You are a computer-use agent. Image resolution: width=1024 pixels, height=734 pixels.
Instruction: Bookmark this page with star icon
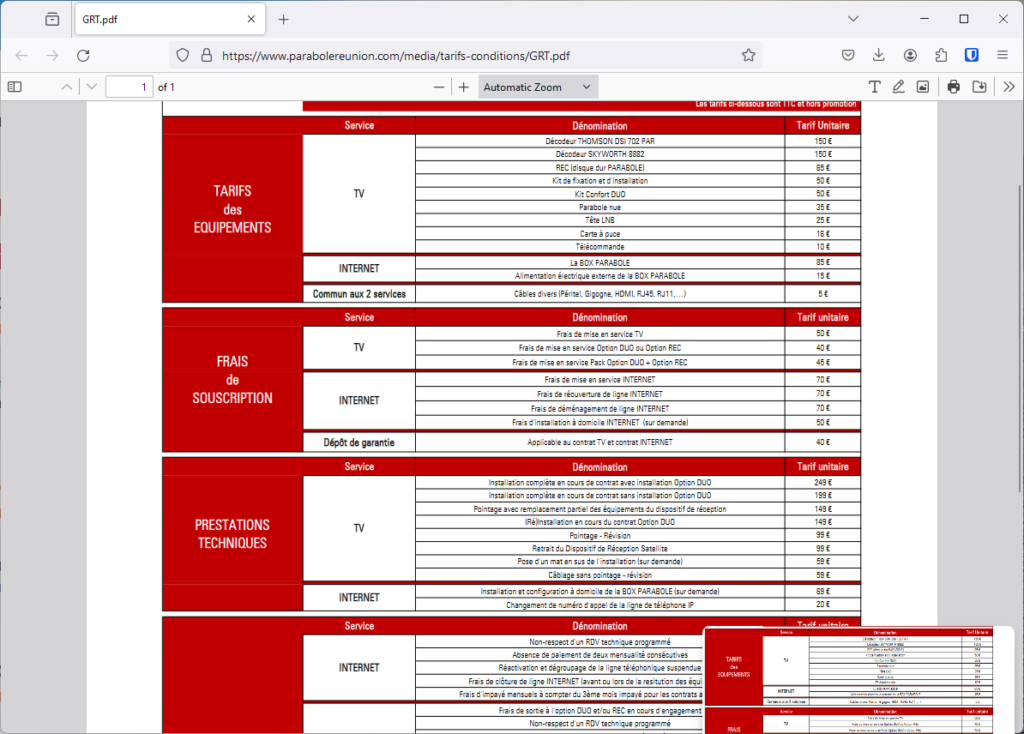(748, 55)
